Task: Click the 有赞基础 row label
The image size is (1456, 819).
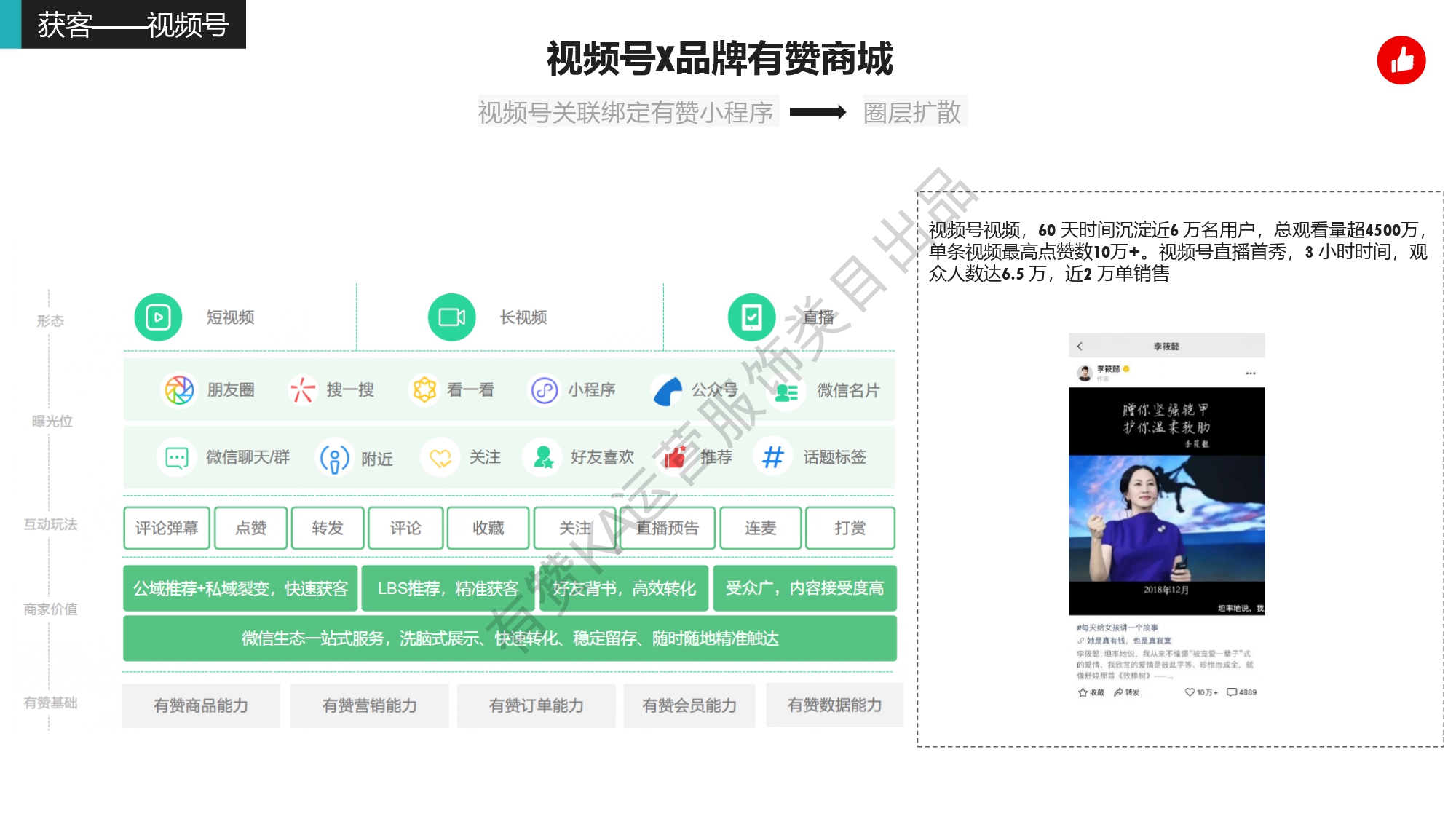Action: pyautogui.click(x=50, y=703)
